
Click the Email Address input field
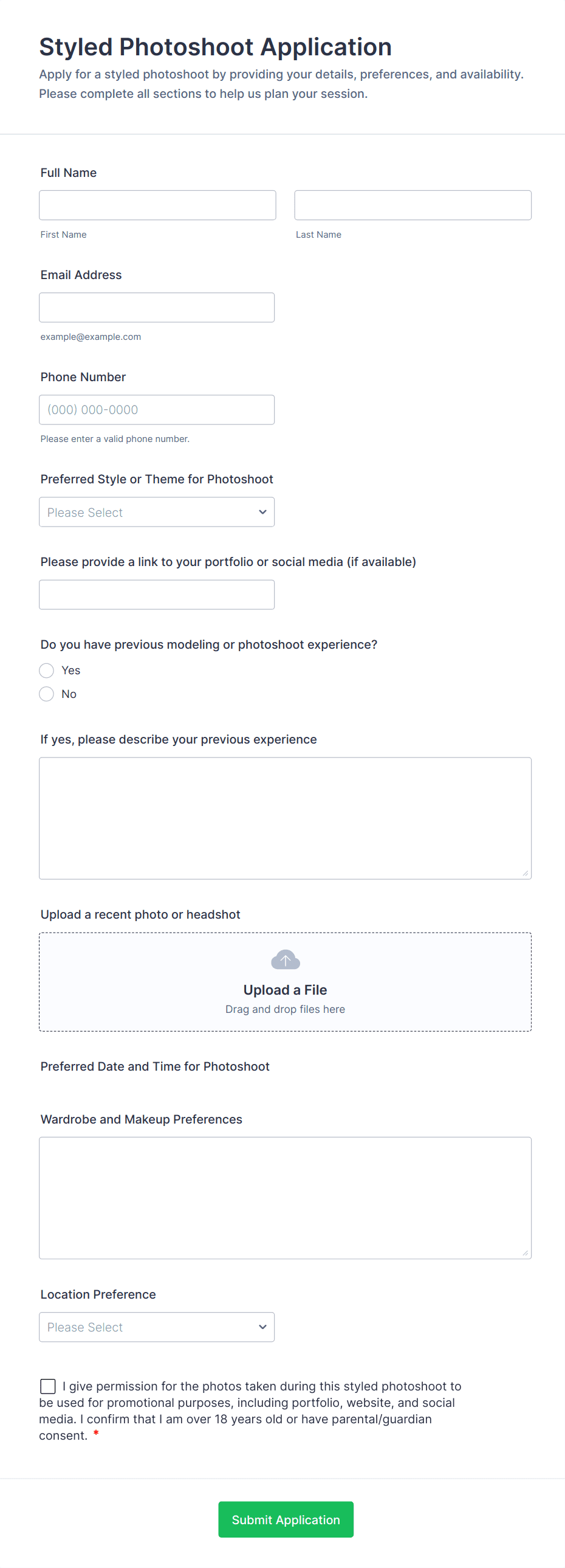(156, 307)
